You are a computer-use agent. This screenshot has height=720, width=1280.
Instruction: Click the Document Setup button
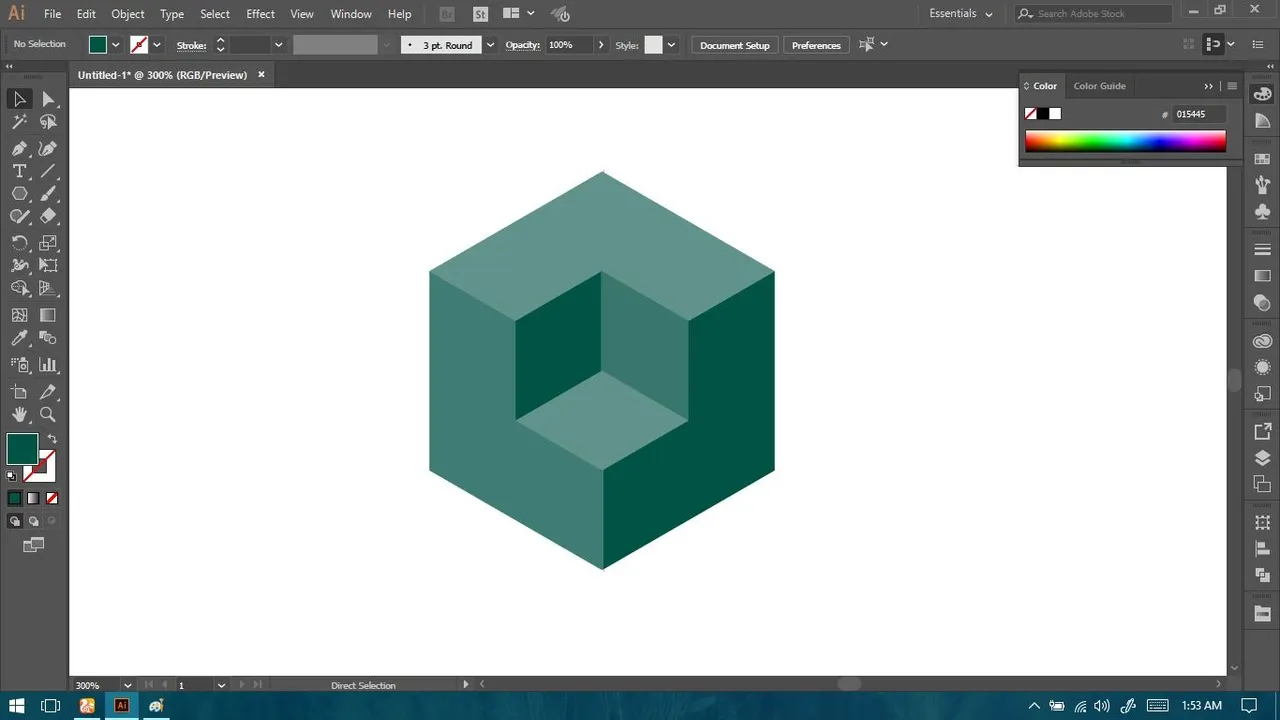[x=735, y=45]
